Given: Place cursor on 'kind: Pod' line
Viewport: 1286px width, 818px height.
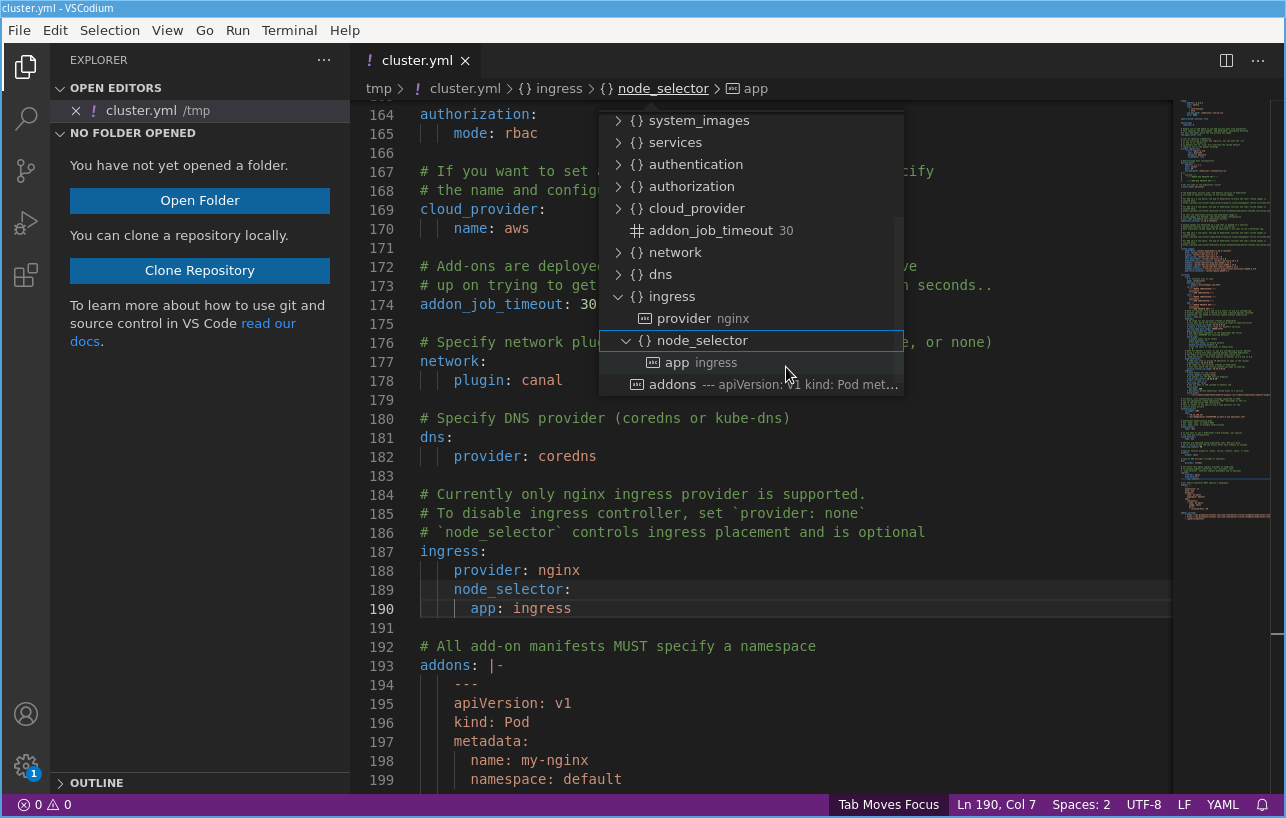Looking at the screenshot, I should (491, 723).
